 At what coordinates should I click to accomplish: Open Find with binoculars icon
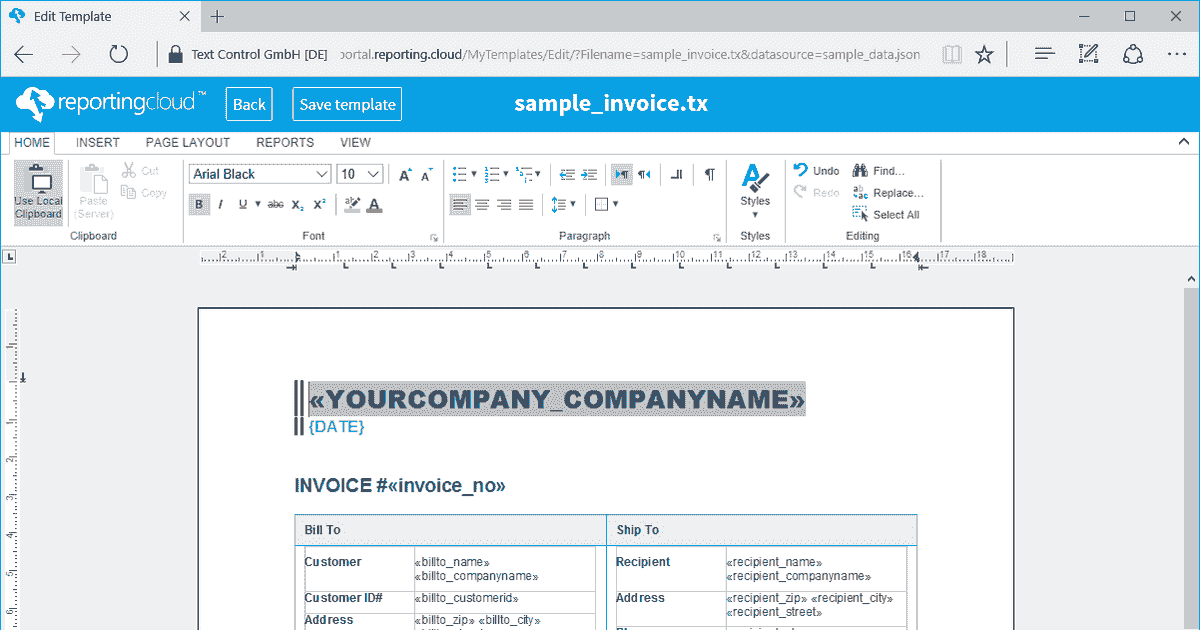pos(860,171)
